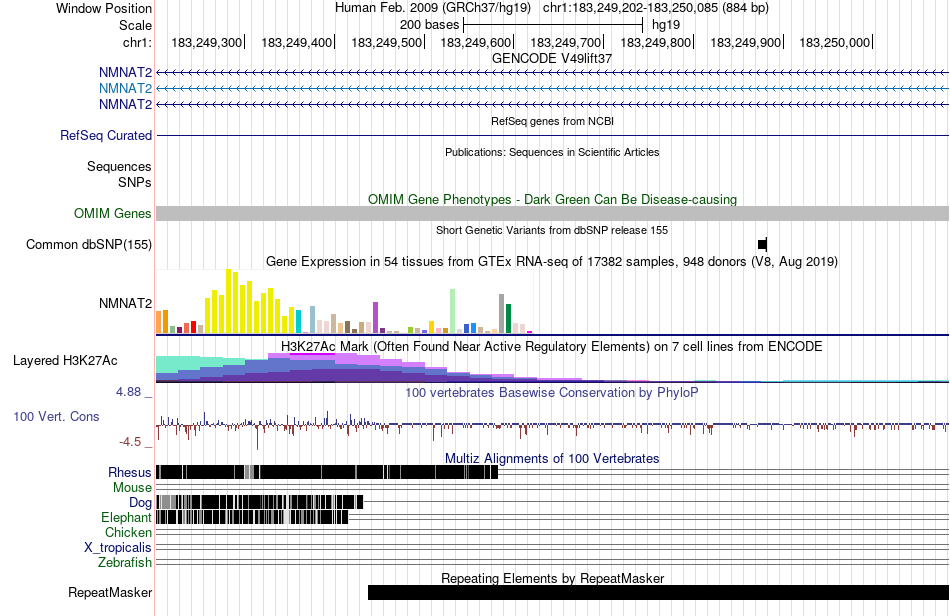
Task: Click the chr1:183,249,202-183,250,085 position text
Action: (656, 8)
